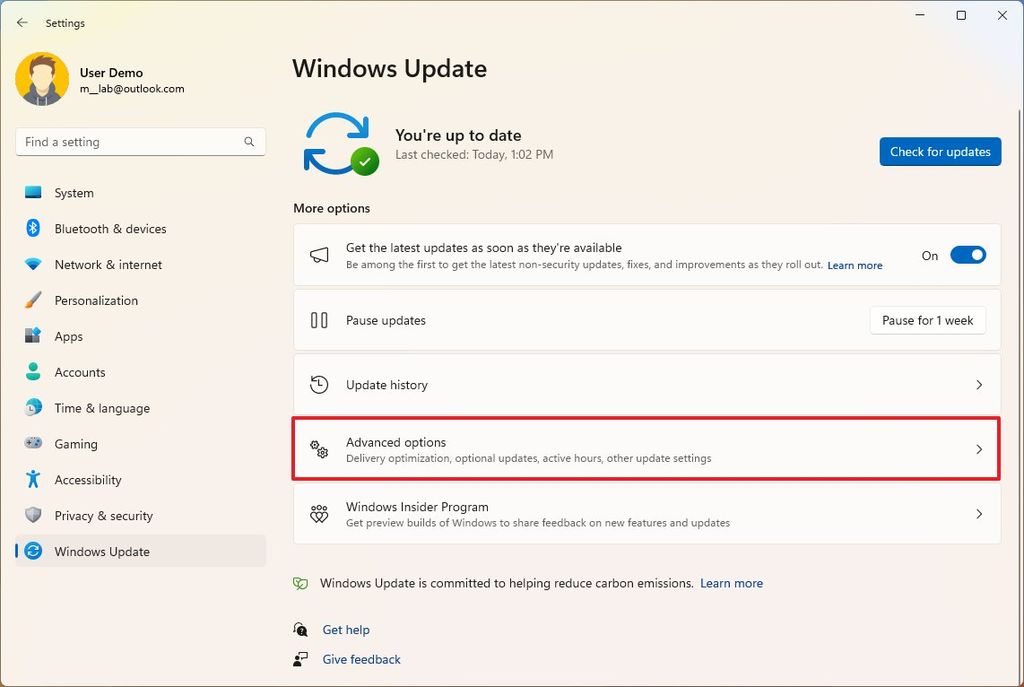Image resolution: width=1024 pixels, height=687 pixels.
Task: Click the Windows Insider Program beaker icon
Action: pyautogui.click(x=319, y=514)
